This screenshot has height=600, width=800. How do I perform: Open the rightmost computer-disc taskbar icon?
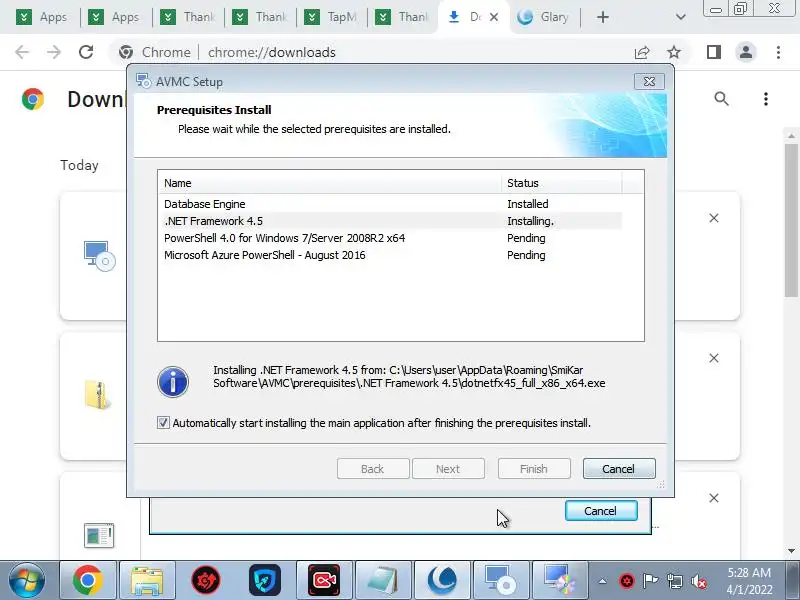560,580
